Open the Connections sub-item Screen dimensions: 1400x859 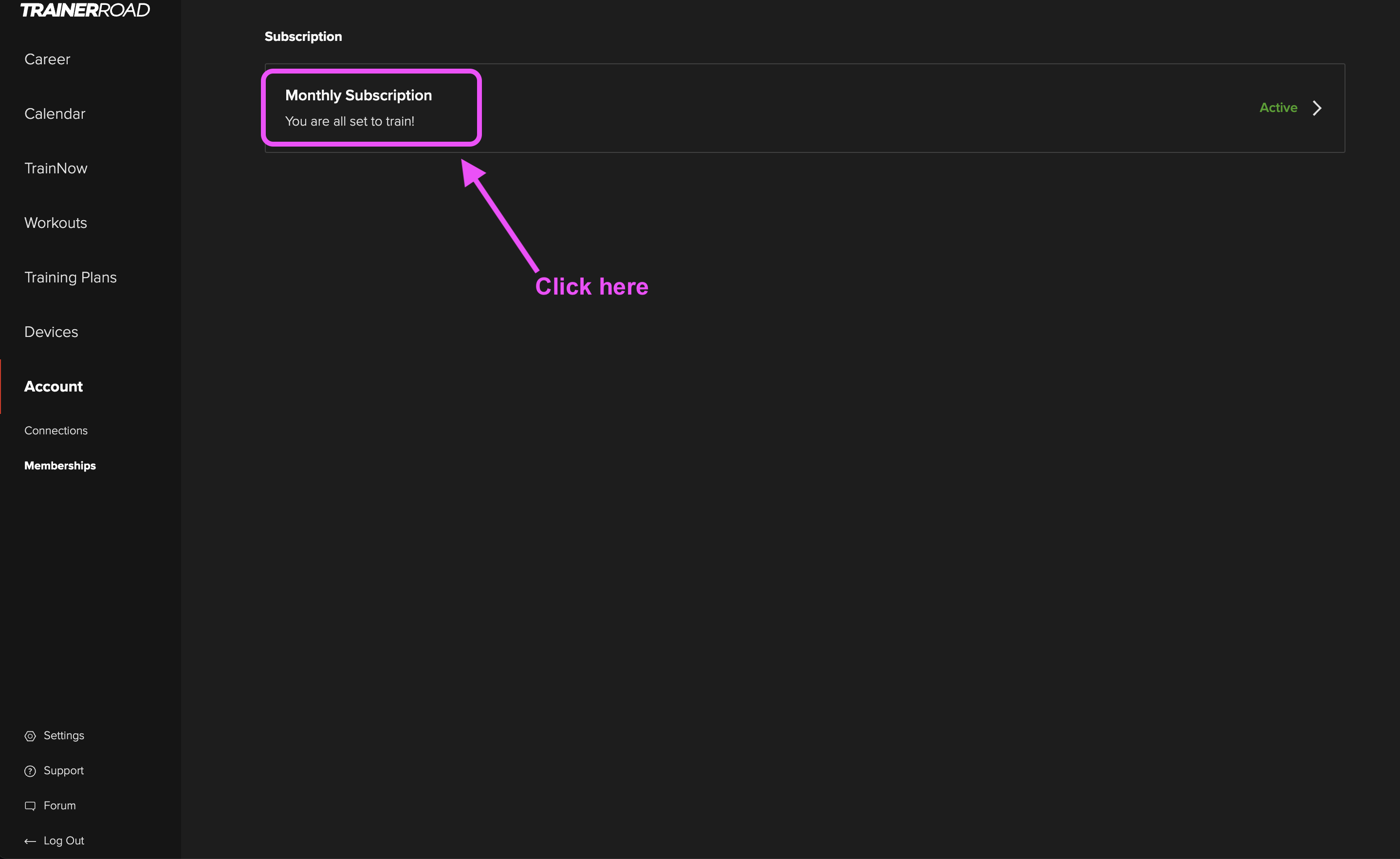pyautogui.click(x=55, y=430)
